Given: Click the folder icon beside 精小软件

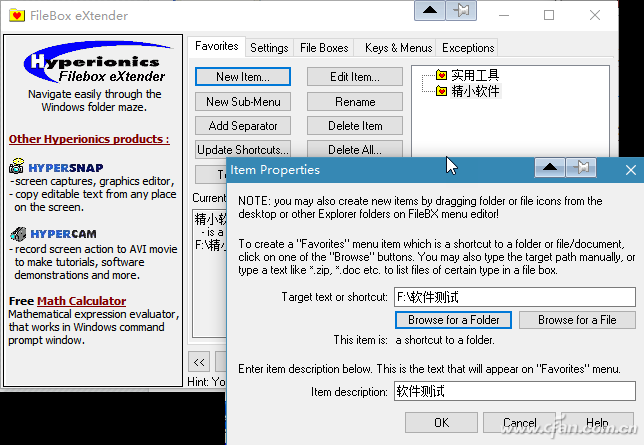Looking at the screenshot, I should coord(441,90).
